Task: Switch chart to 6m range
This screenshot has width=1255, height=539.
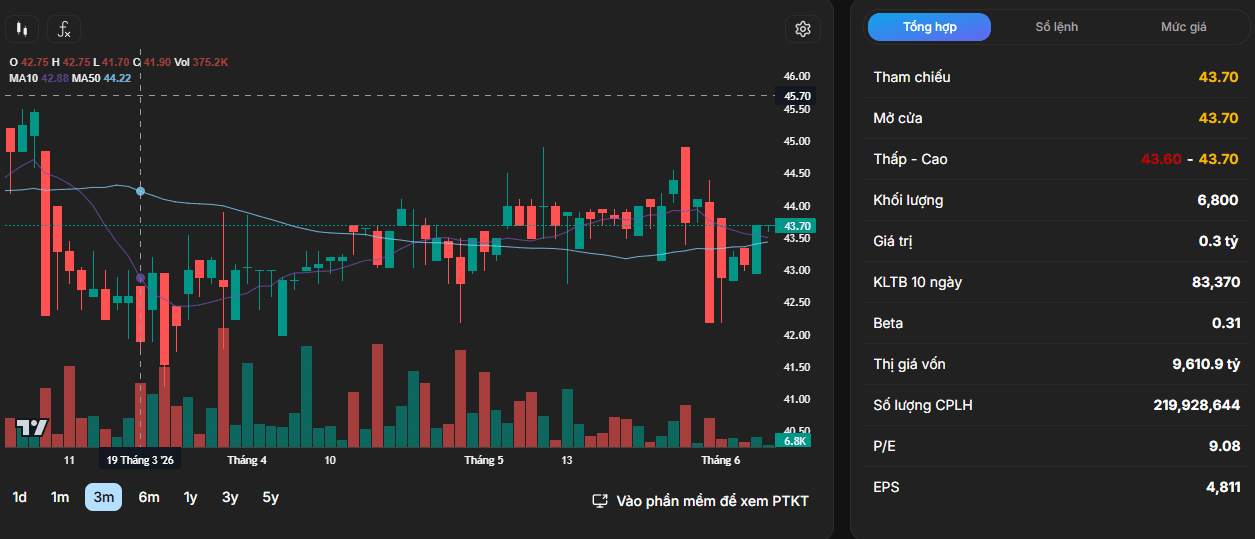Action: pyautogui.click(x=148, y=497)
